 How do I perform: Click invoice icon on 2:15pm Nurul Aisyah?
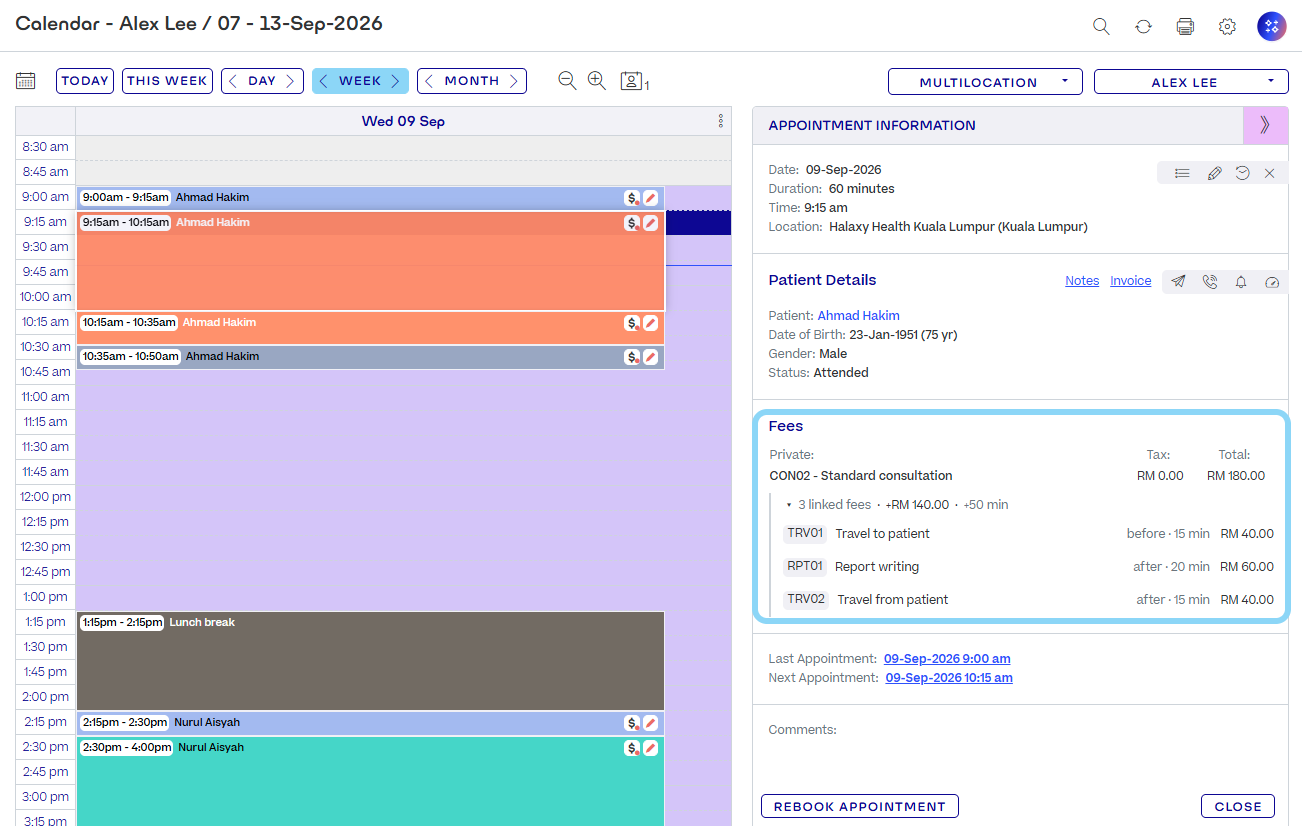[632, 723]
